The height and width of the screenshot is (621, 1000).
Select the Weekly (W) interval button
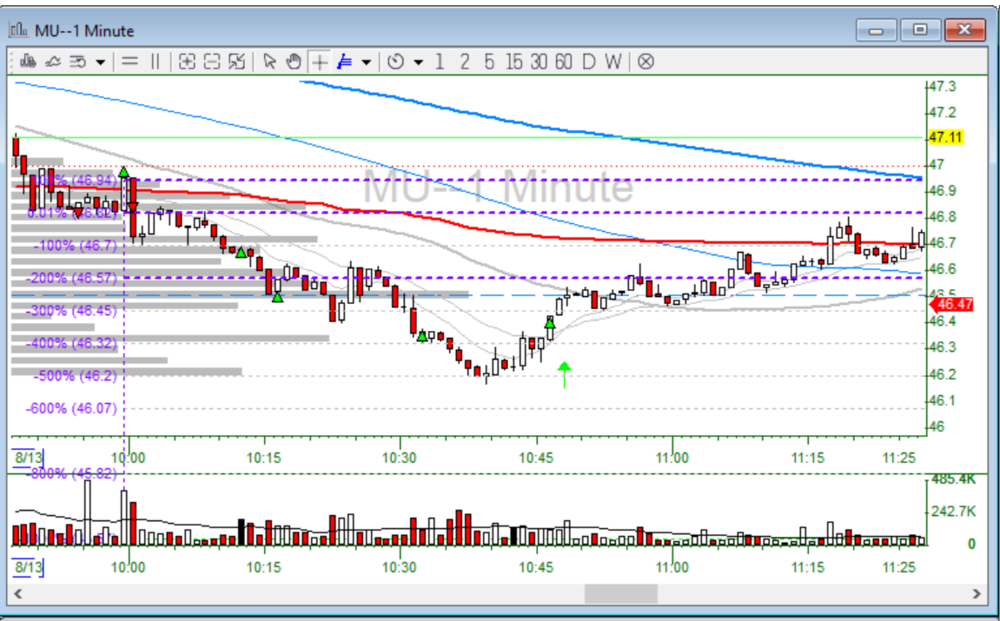click(614, 61)
